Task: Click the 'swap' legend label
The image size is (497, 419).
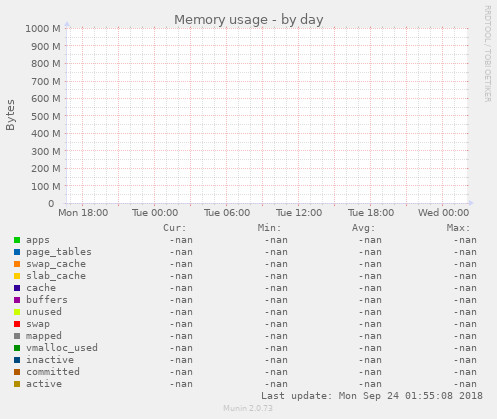Action: coord(38,324)
